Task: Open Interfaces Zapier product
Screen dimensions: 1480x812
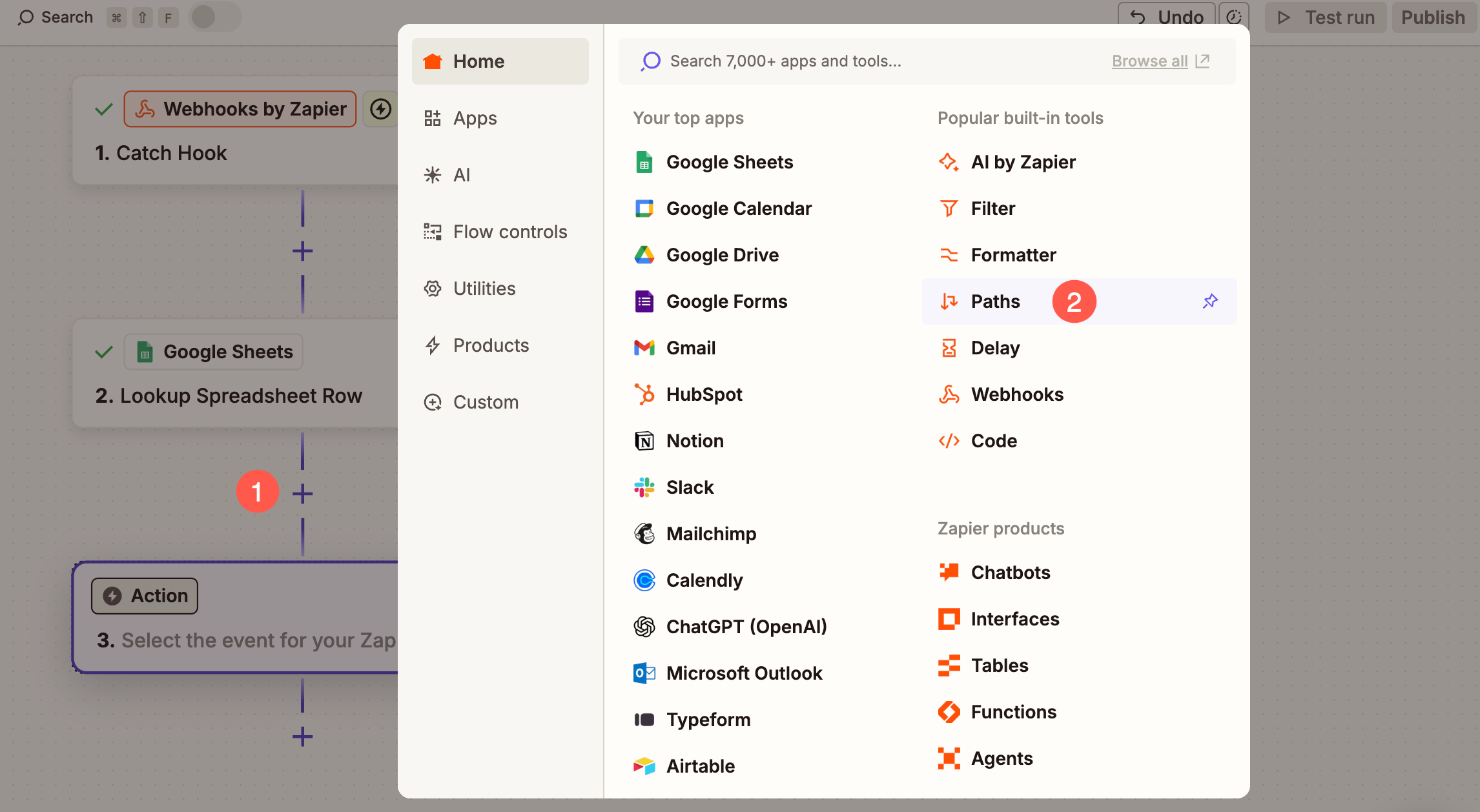Action: [x=999, y=619]
